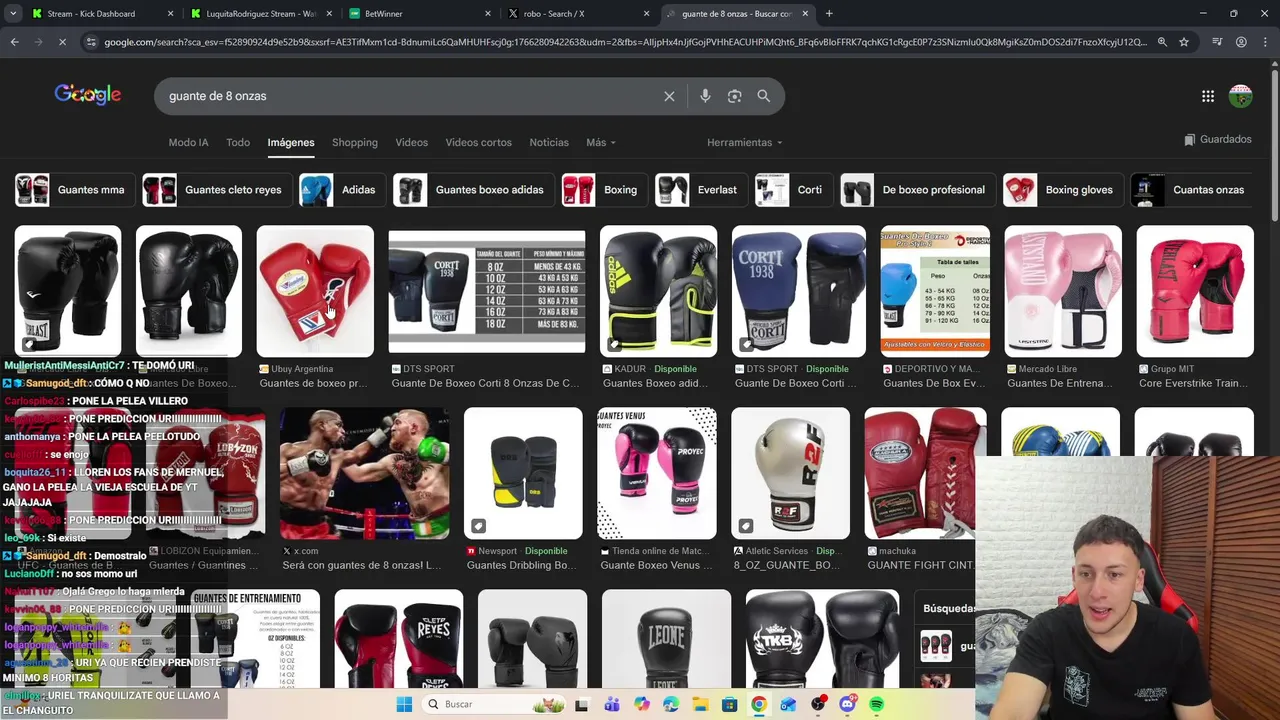Open the Google account avatar

[x=1241, y=96]
